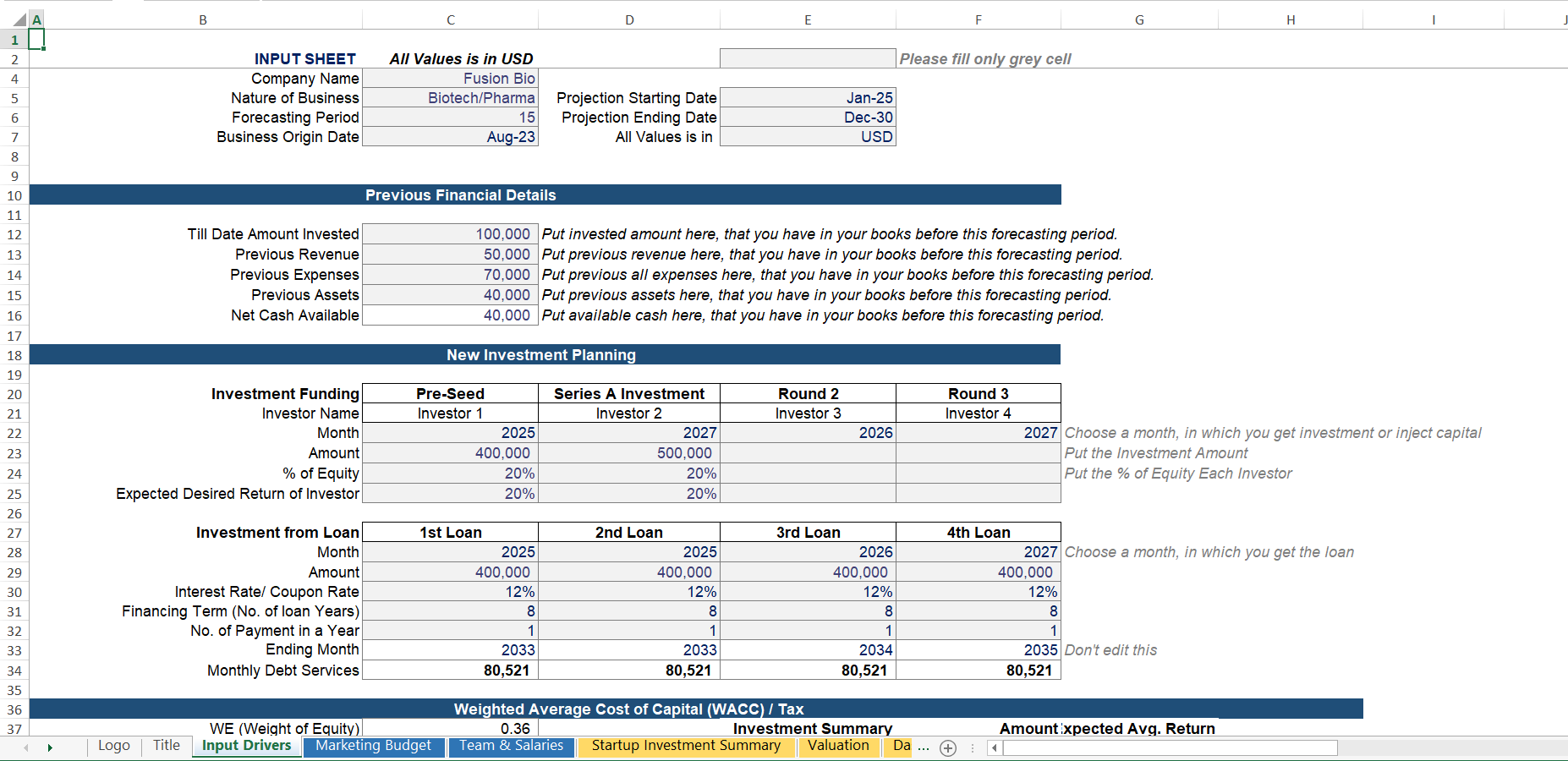Click the Select All corner triangle

click(x=19, y=19)
